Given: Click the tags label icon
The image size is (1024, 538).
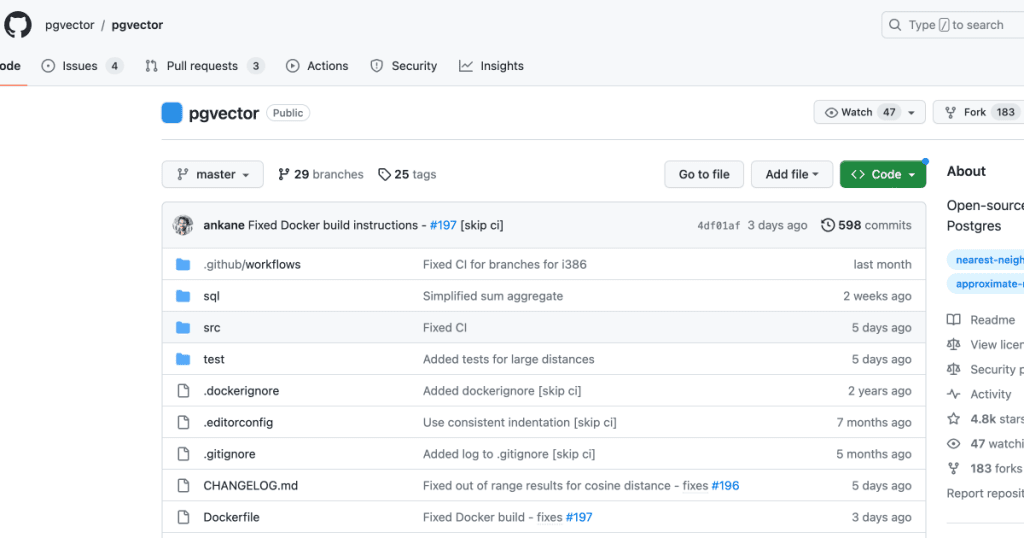Looking at the screenshot, I should (384, 174).
